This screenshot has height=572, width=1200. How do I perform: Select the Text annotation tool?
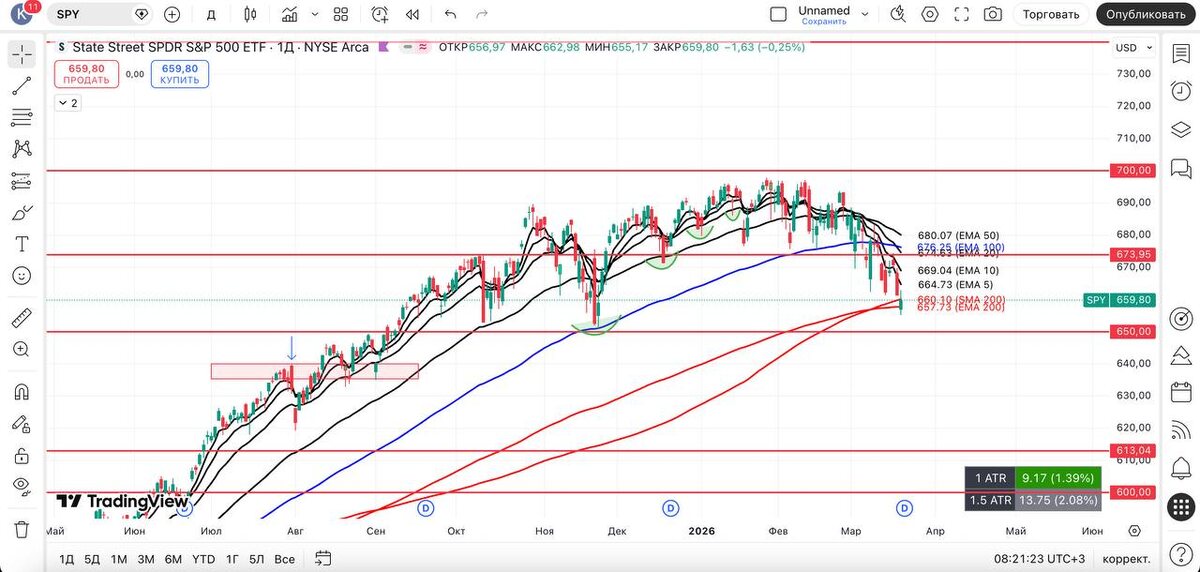(x=22, y=244)
